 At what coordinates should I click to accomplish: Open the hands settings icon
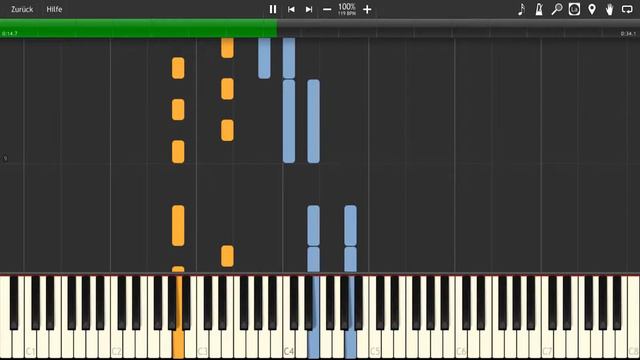pos(609,9)
